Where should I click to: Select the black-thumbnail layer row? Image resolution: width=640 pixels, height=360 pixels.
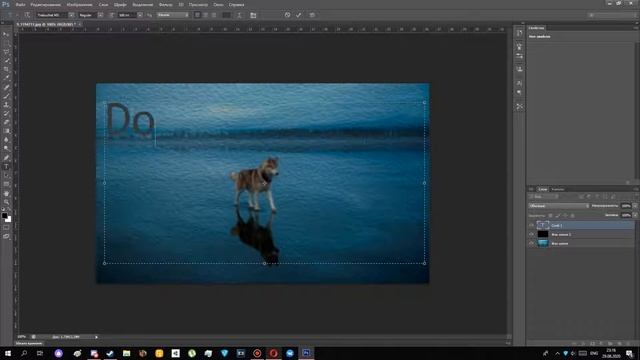click(581, 234)
